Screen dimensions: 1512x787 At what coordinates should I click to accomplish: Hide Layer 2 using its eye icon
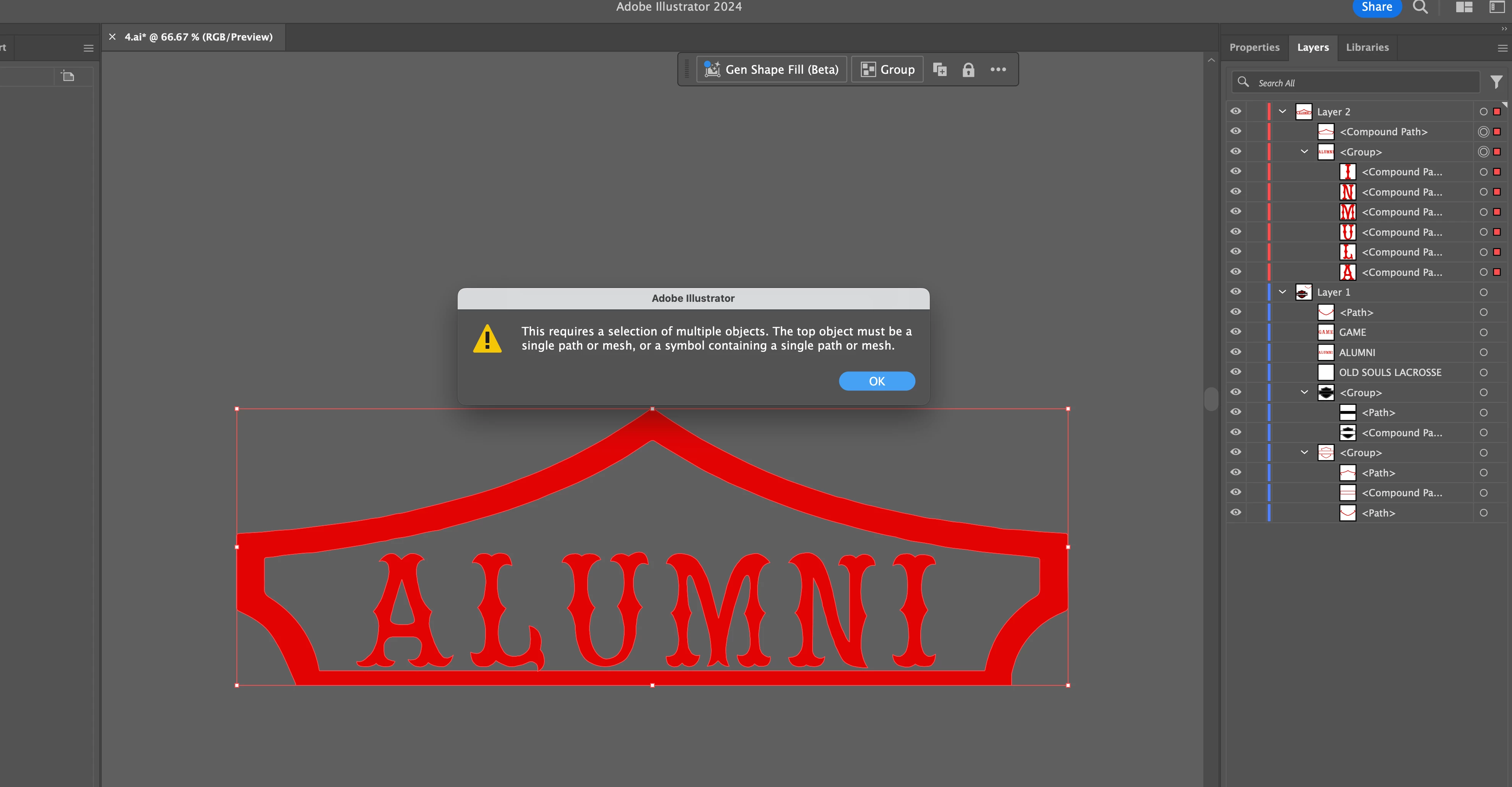pyautogui.click(x=1235, y=112)
